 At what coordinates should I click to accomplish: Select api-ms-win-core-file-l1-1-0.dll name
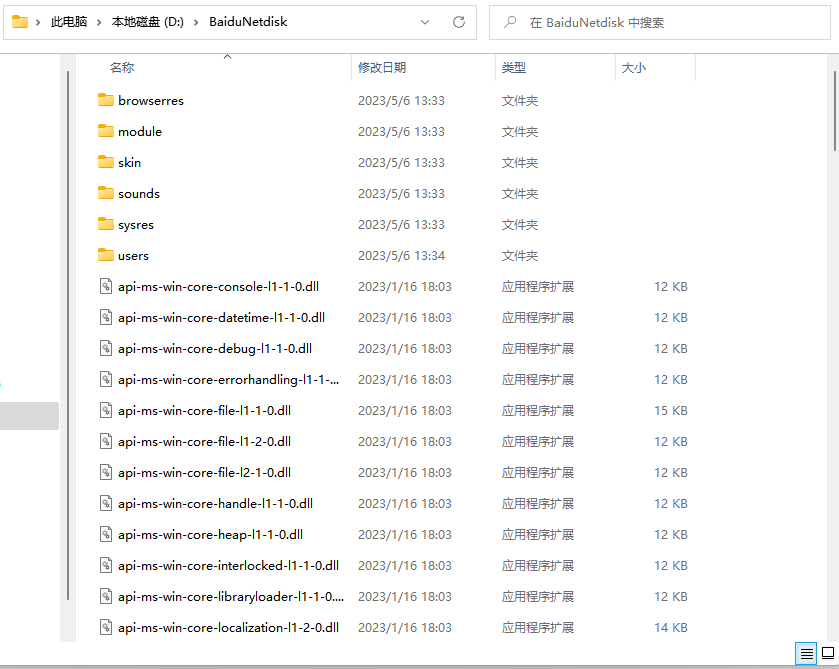[204, 411]
